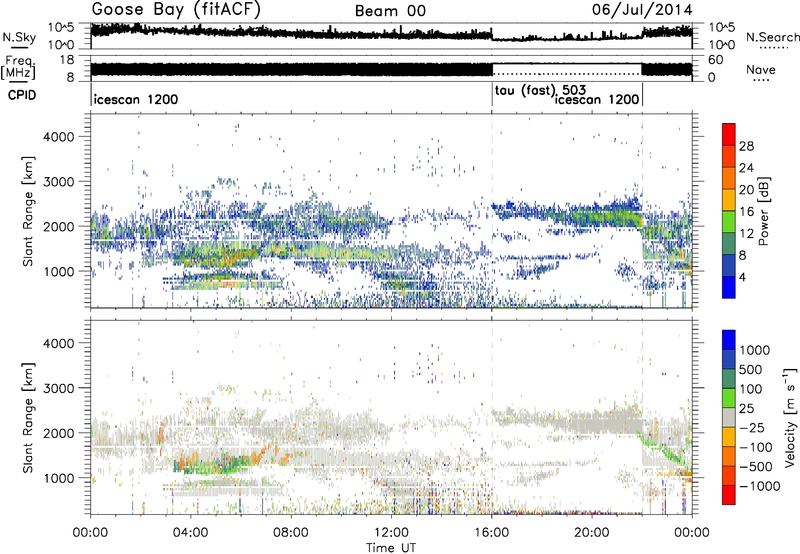Click 'Slant Range [km]' label of velocity panel
Screen dimensions: 800x554
[x=28, y=417]
